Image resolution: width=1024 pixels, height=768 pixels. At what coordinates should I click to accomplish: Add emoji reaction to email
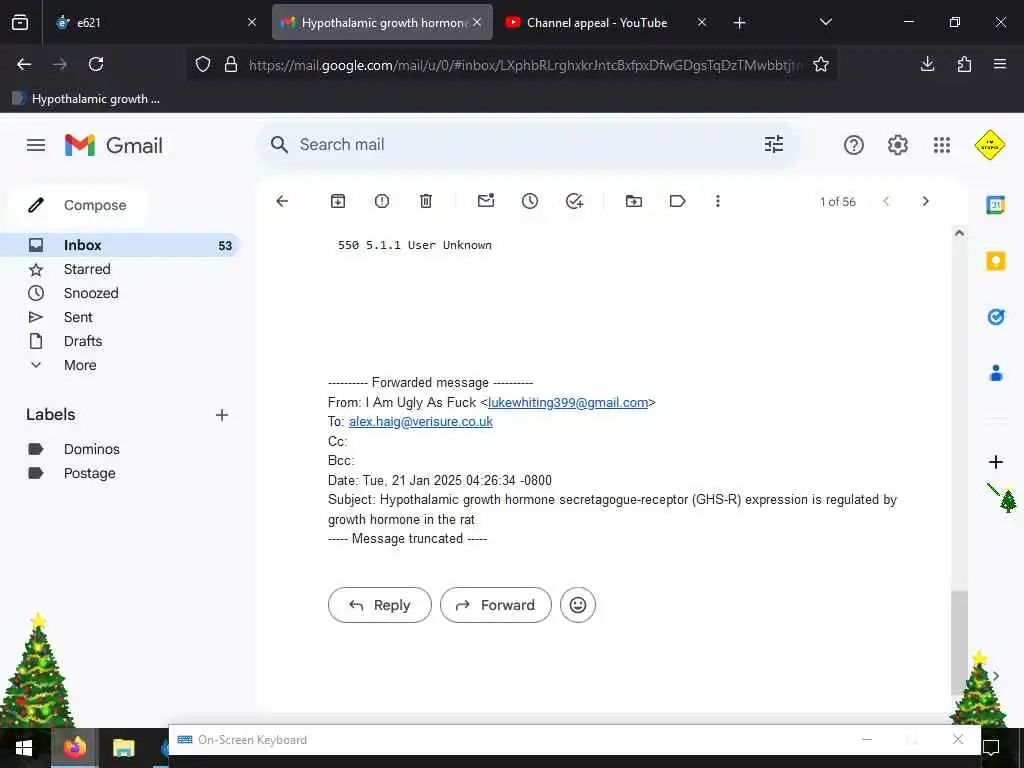pyautogui.click(x=578, y=605)
